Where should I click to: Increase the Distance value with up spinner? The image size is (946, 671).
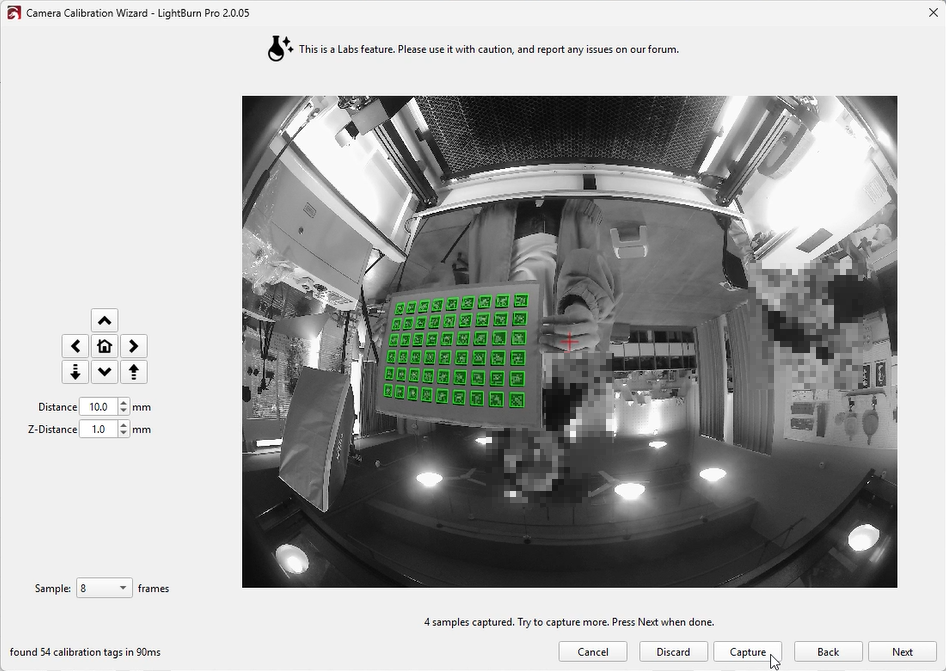[124, 403]
